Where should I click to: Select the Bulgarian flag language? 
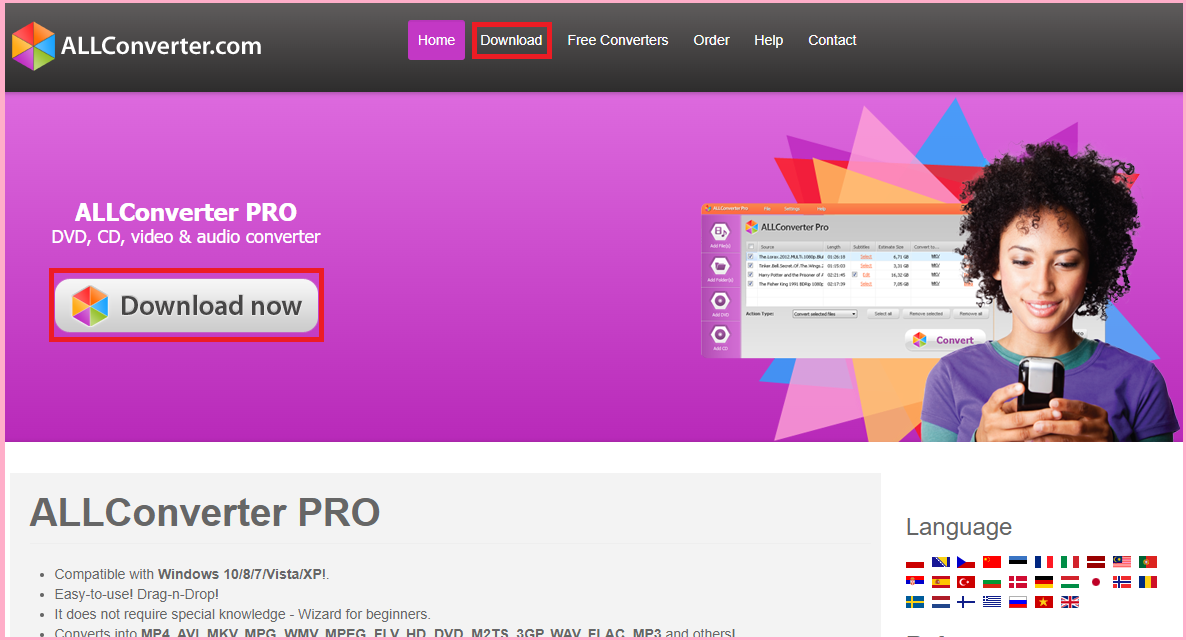pos(992,582)
